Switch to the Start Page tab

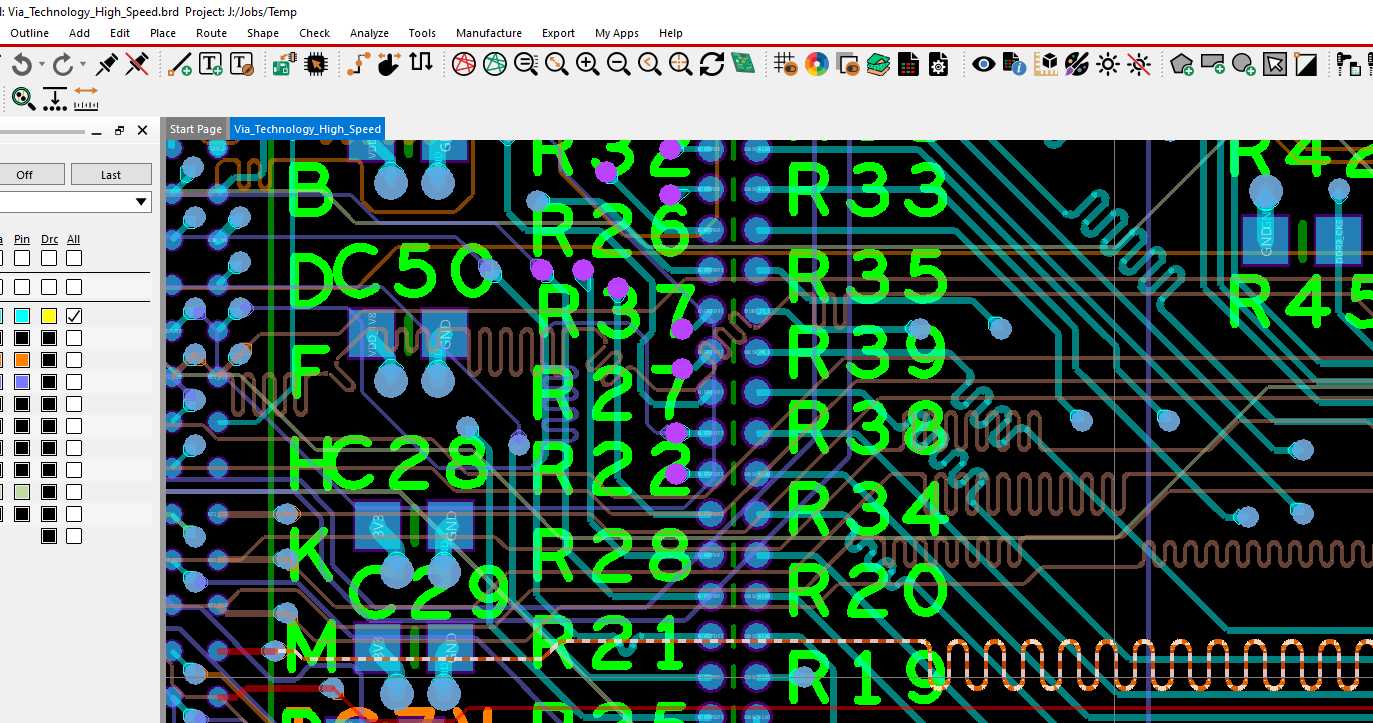[195, 129]
